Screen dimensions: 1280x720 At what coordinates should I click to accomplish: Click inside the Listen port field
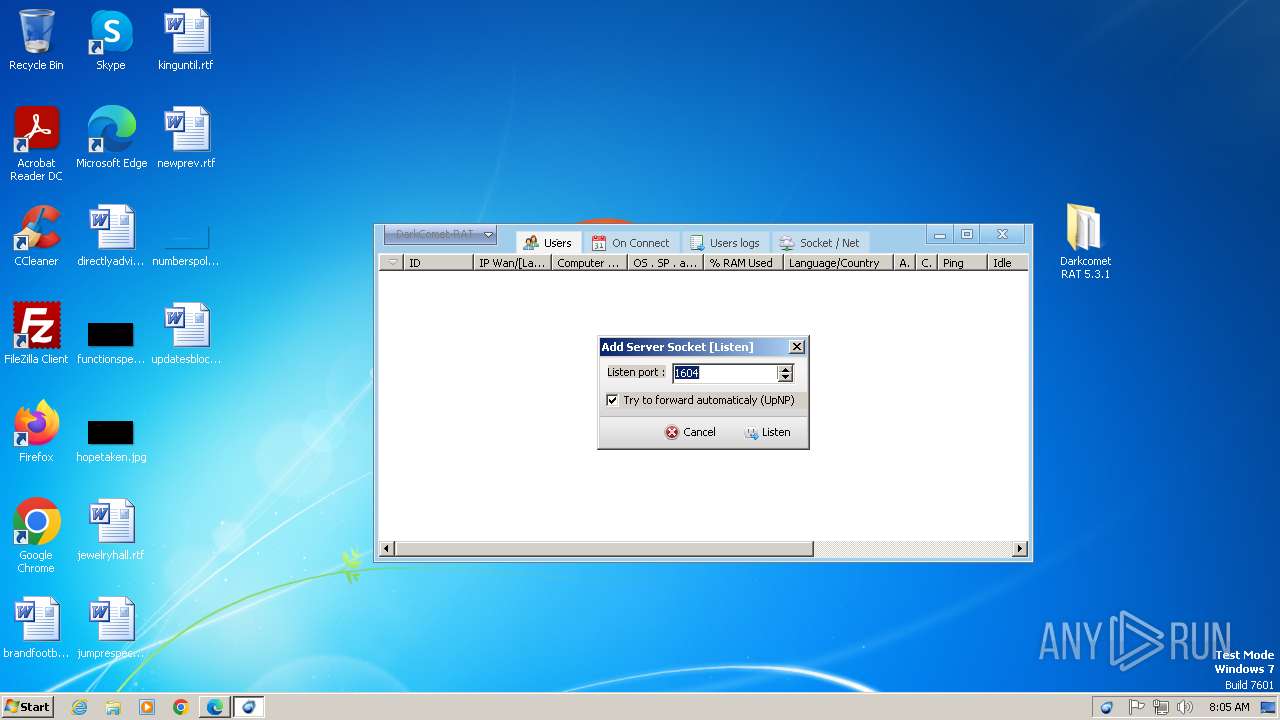click(725, 373)
